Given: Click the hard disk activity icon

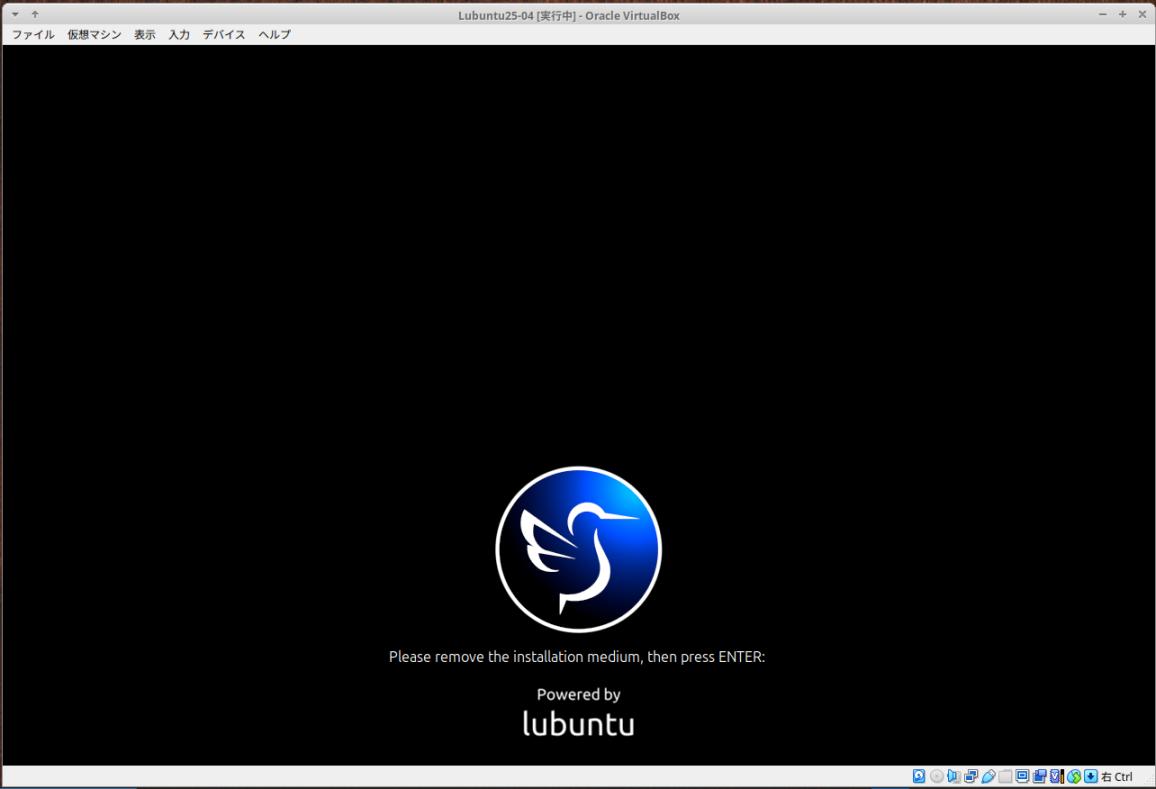Looking at the screenshot, I should (x=919, y=776).
